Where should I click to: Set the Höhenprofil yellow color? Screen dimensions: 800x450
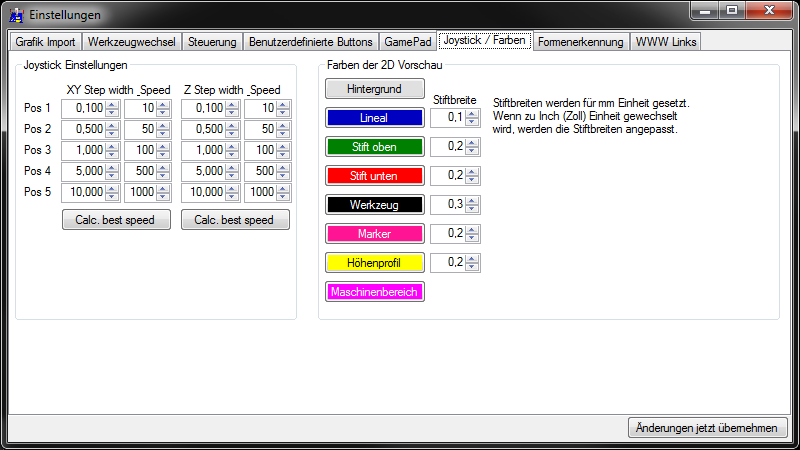pyautogui.click(x=374, y=263)
